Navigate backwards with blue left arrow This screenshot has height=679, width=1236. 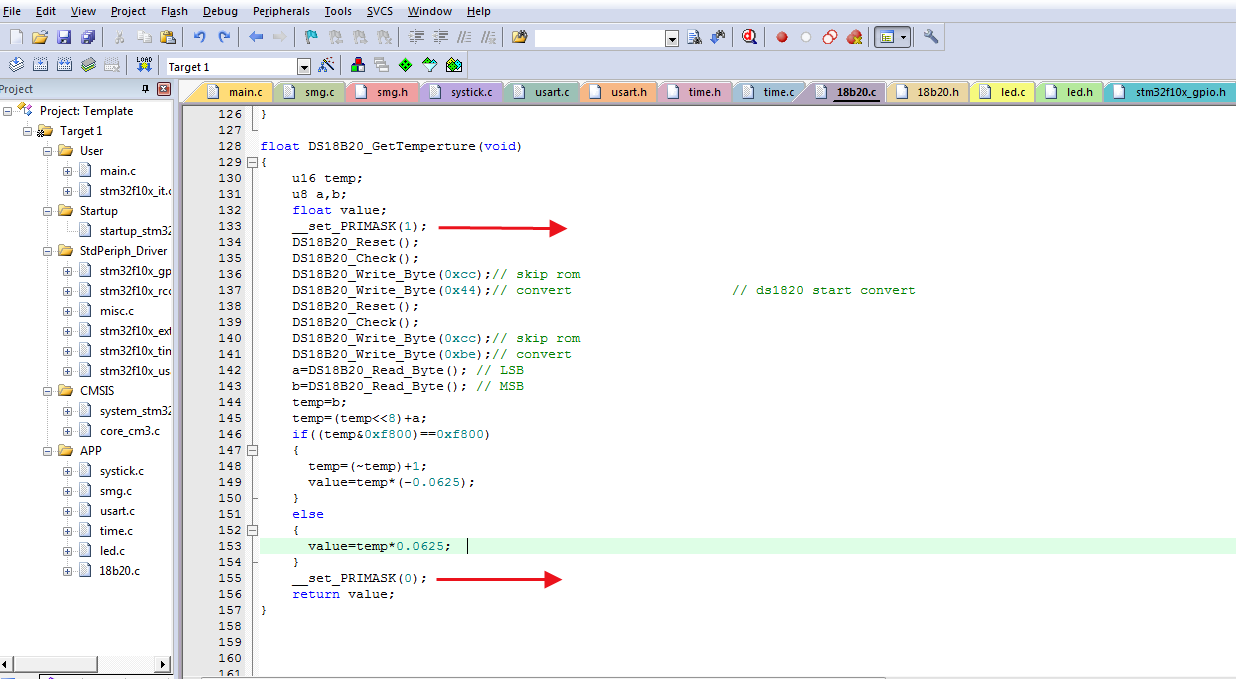[256, 37]
